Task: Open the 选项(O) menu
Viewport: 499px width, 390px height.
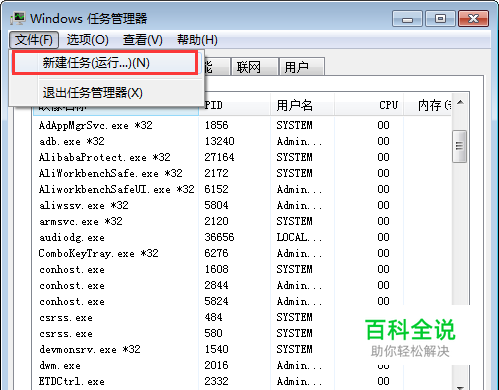Action: (88, 40)
